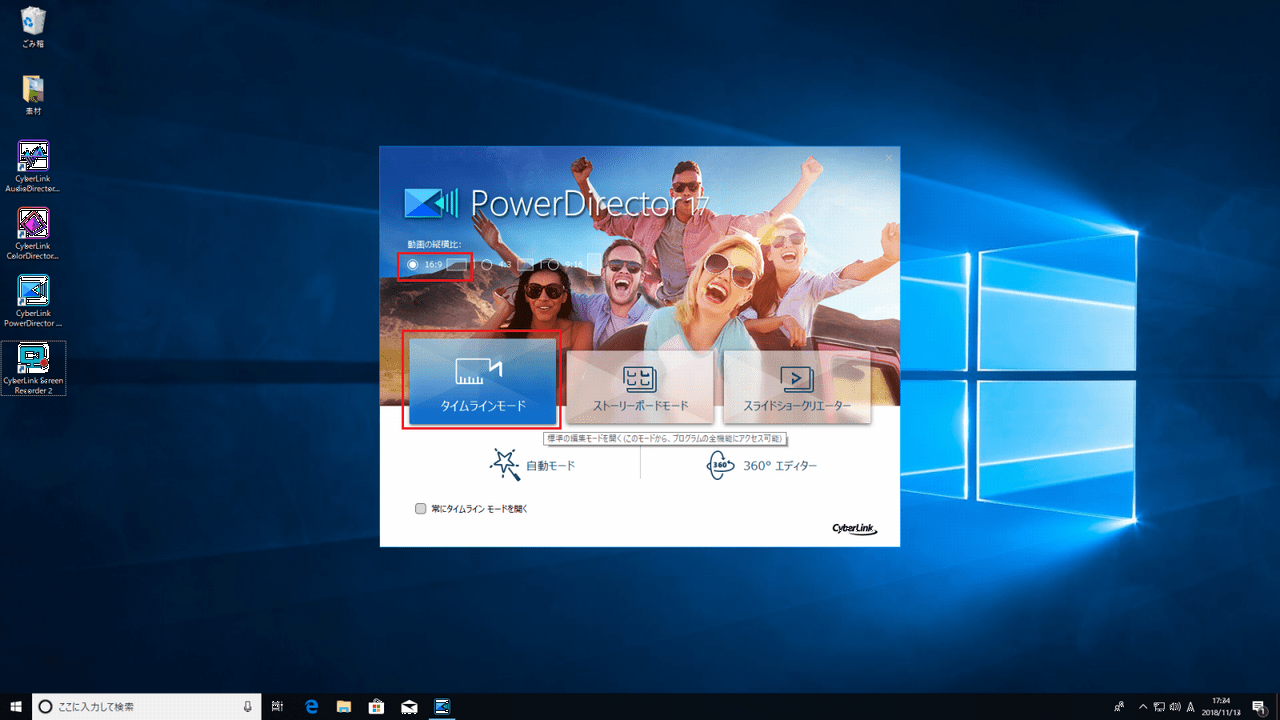
Task: Select the 9:16 vertical aspect ratio radio
Action: click(x=553, y=265)
